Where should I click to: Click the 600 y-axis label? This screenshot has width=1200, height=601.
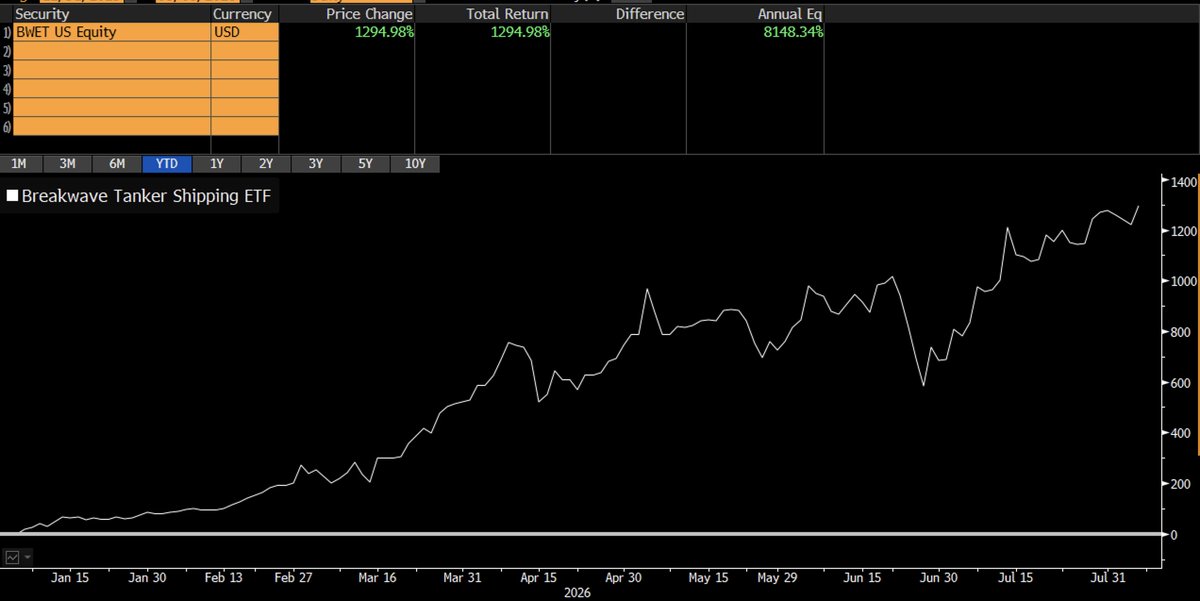click(1180, 383)
